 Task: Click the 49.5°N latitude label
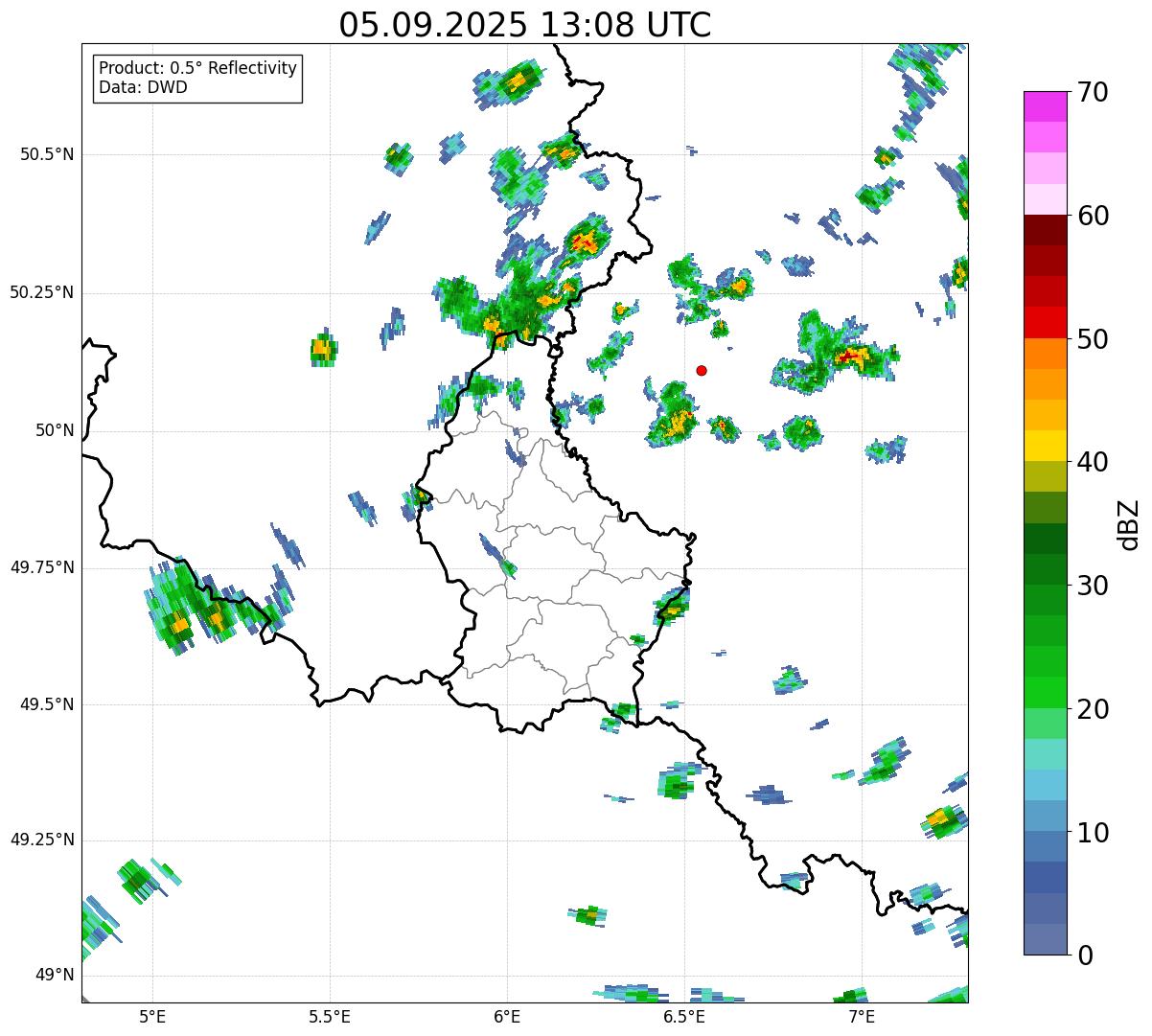pos(47,704)
